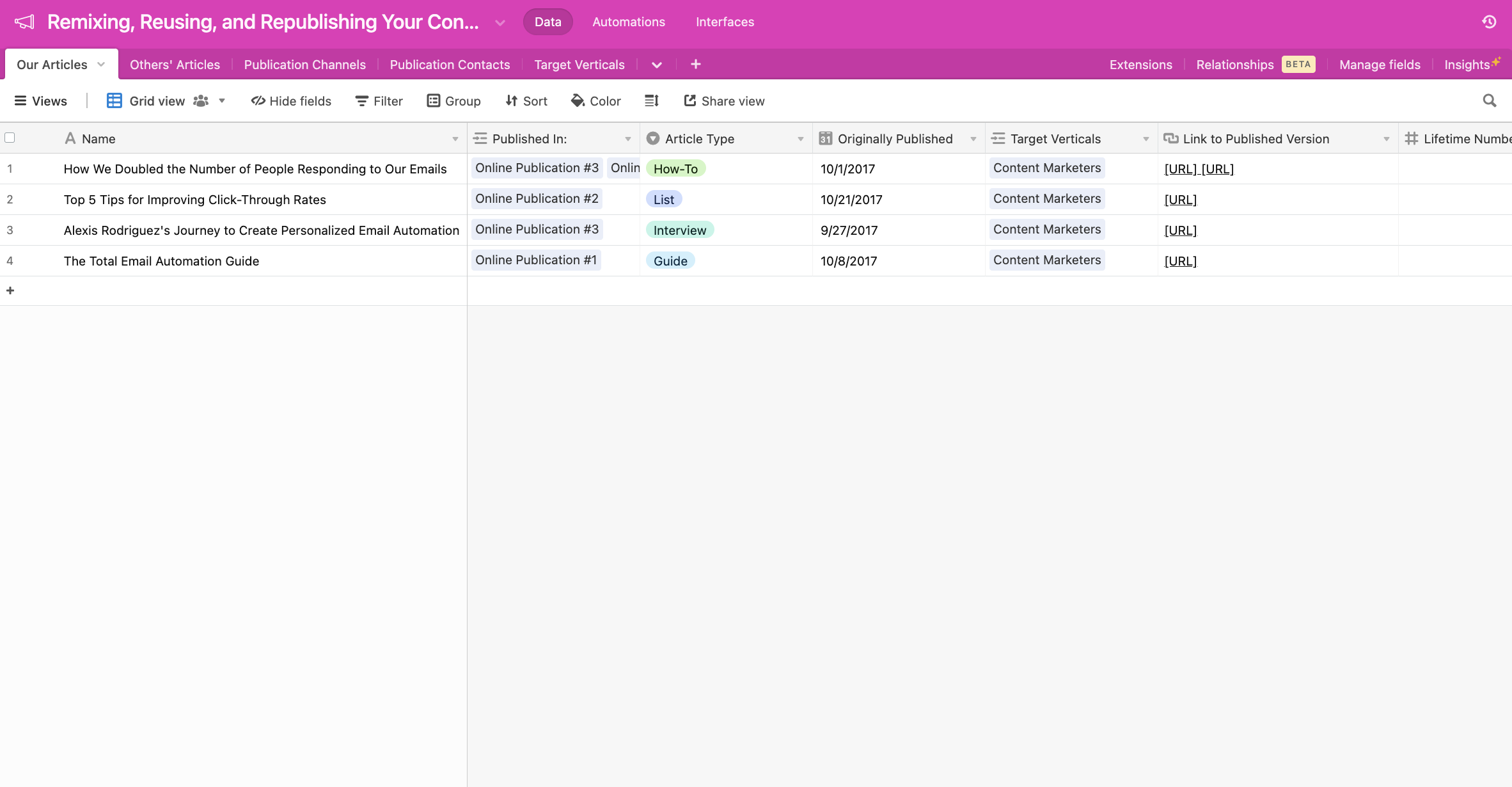Toggle the select all rows checkbox
Image resolution: width=1512 pixels, height=787 pixels.
click(x=10, y=138)
